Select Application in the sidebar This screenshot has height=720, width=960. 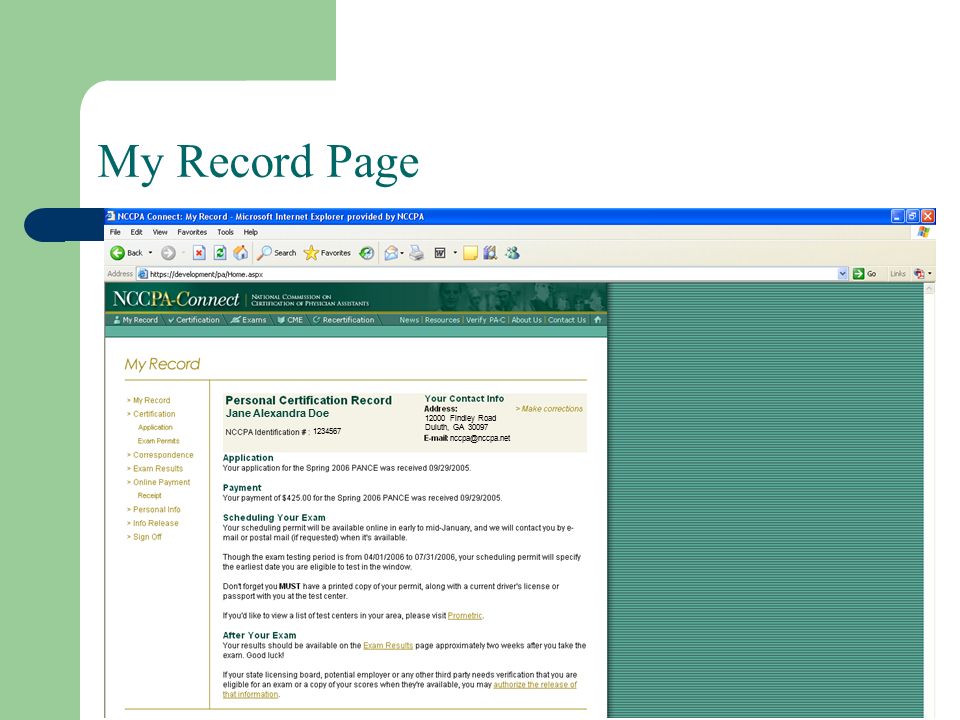pyautogui.click(x=155, y=427)
